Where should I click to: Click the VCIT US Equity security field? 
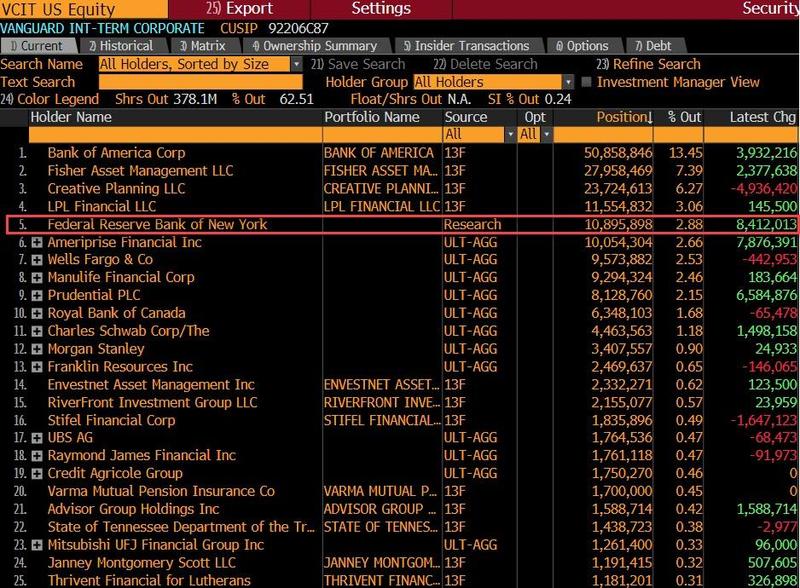coord(84,9)
